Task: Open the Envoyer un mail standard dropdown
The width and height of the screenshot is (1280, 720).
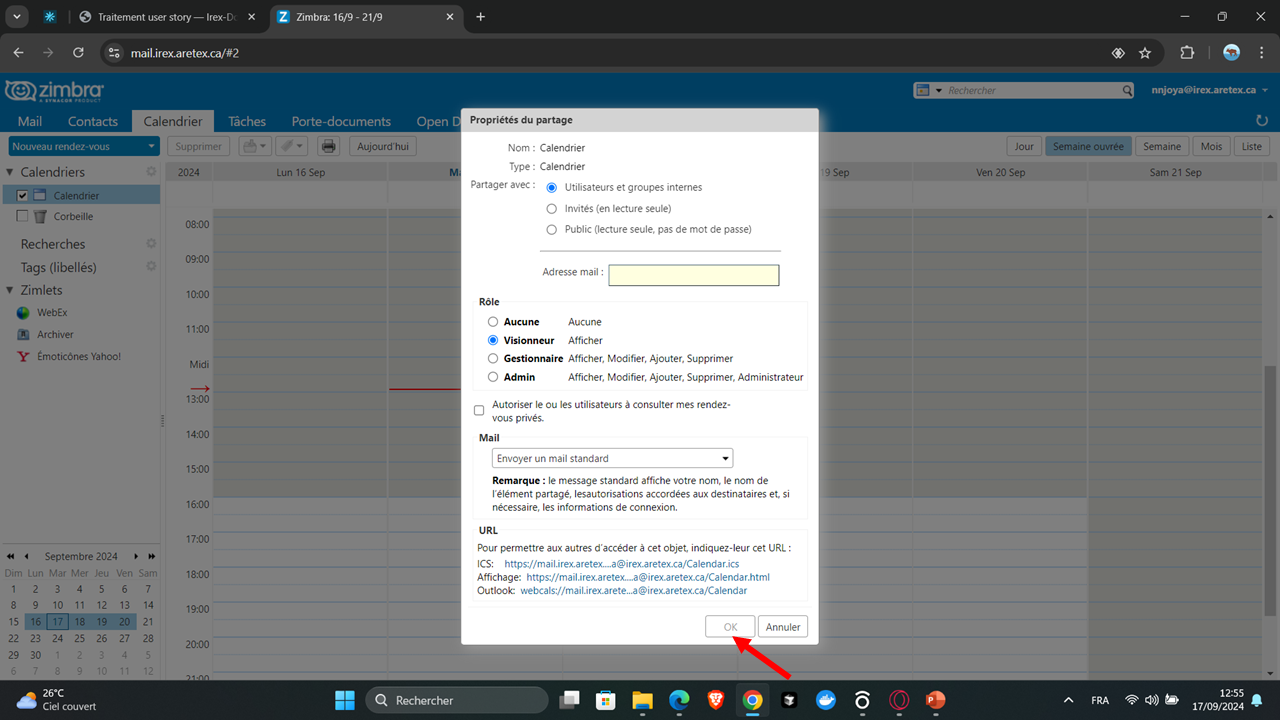Action: 612,458
